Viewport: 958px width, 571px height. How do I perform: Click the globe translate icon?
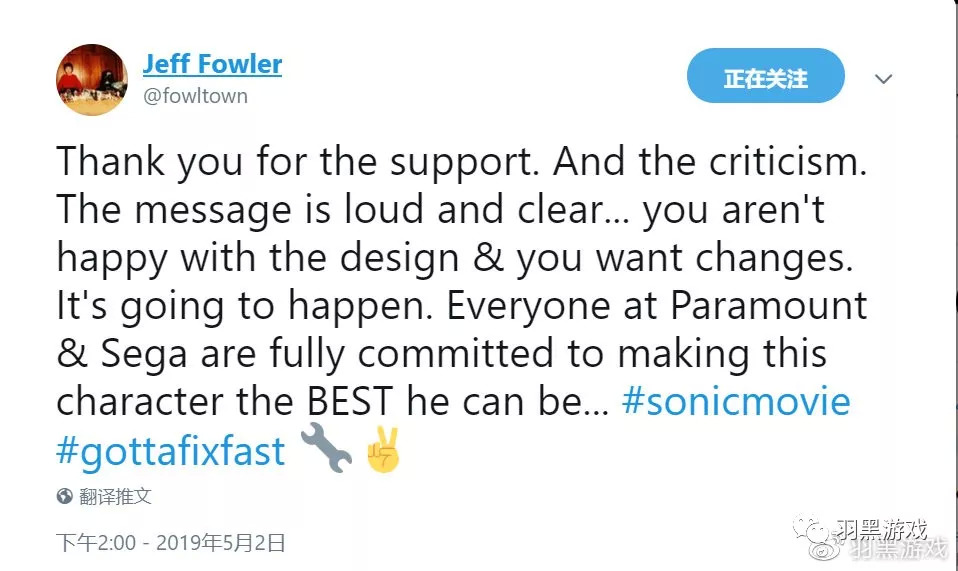(65, 496)
